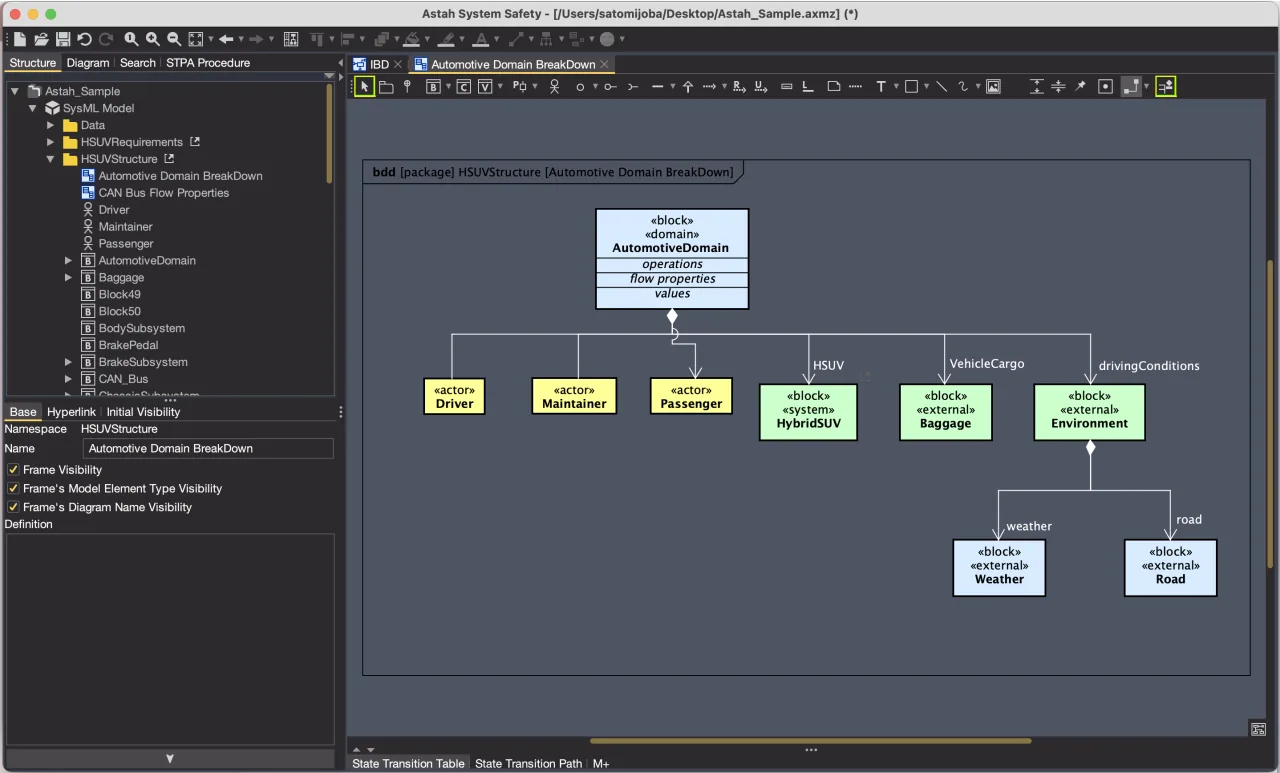The width and height of the screenshot is (1280, 773).
Task: Select the Text tool T
Action: click(881, 87)
